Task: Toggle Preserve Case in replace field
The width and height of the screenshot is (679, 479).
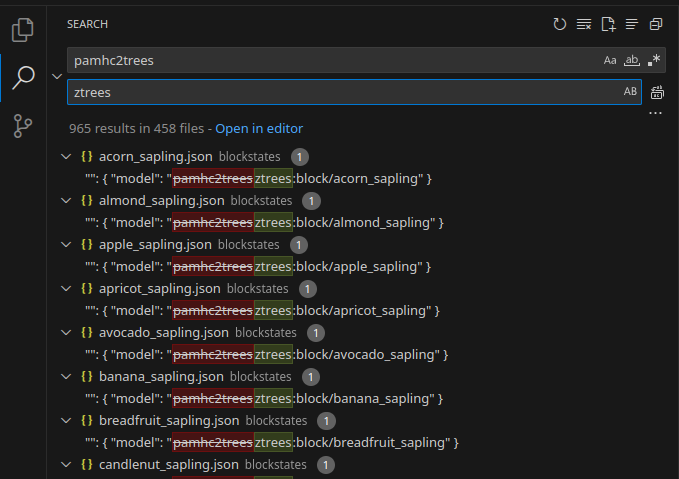Action: [x=630, y=92]
